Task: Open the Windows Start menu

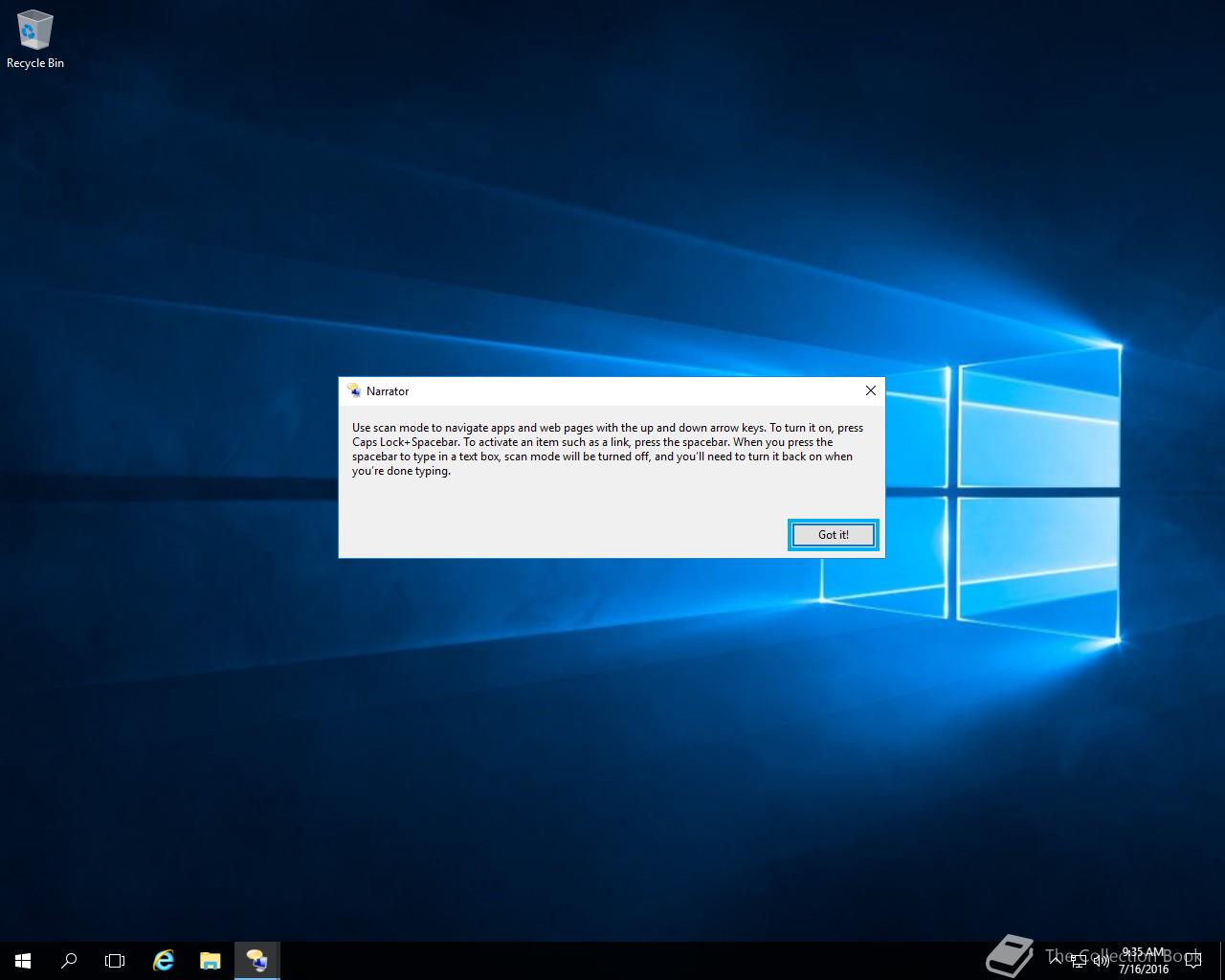Action: click(x=23, y=960)
